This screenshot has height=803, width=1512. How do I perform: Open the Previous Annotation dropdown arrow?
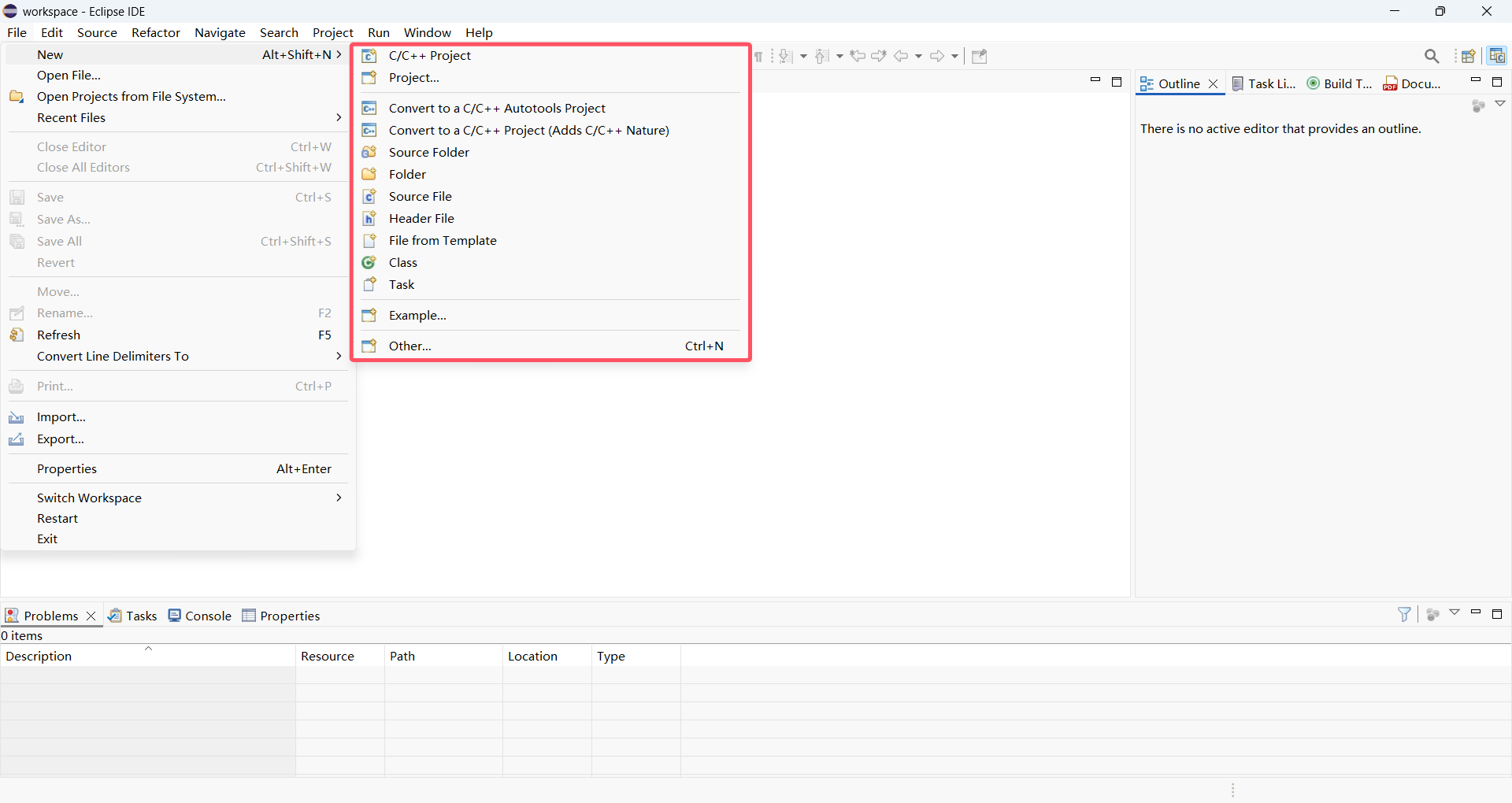[839, 56]
